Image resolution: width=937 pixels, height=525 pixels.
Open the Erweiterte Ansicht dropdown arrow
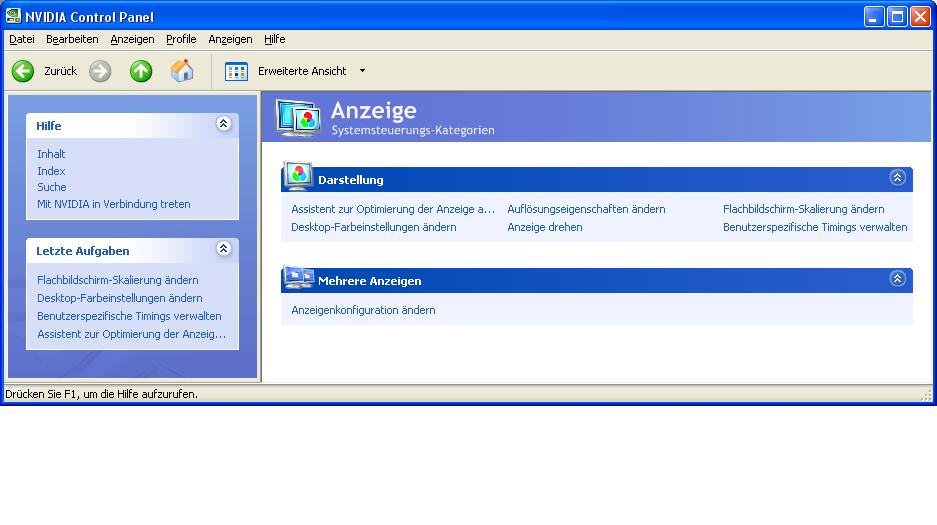point(362,71)
